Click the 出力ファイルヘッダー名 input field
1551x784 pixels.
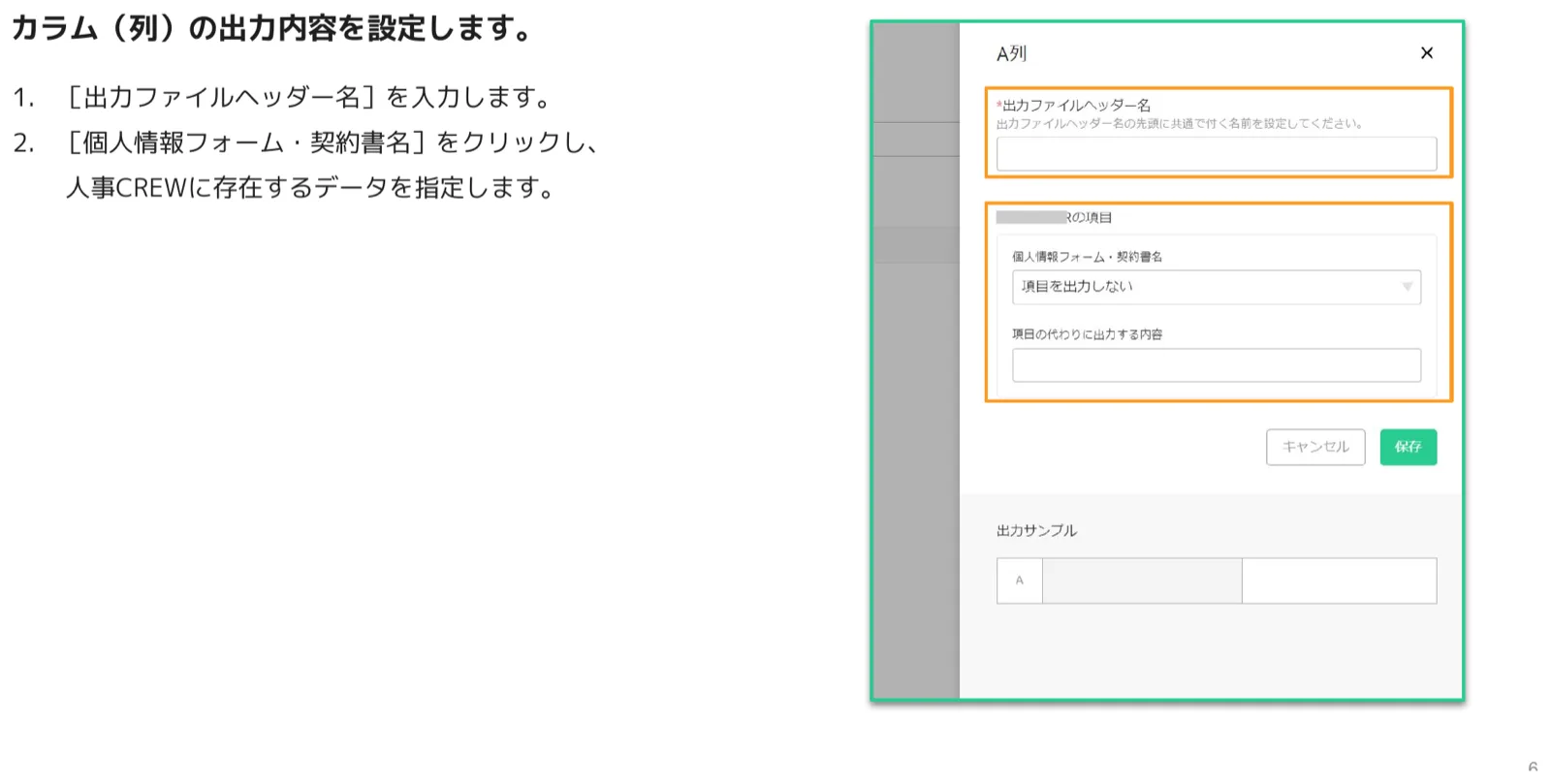pos(1217,154)
